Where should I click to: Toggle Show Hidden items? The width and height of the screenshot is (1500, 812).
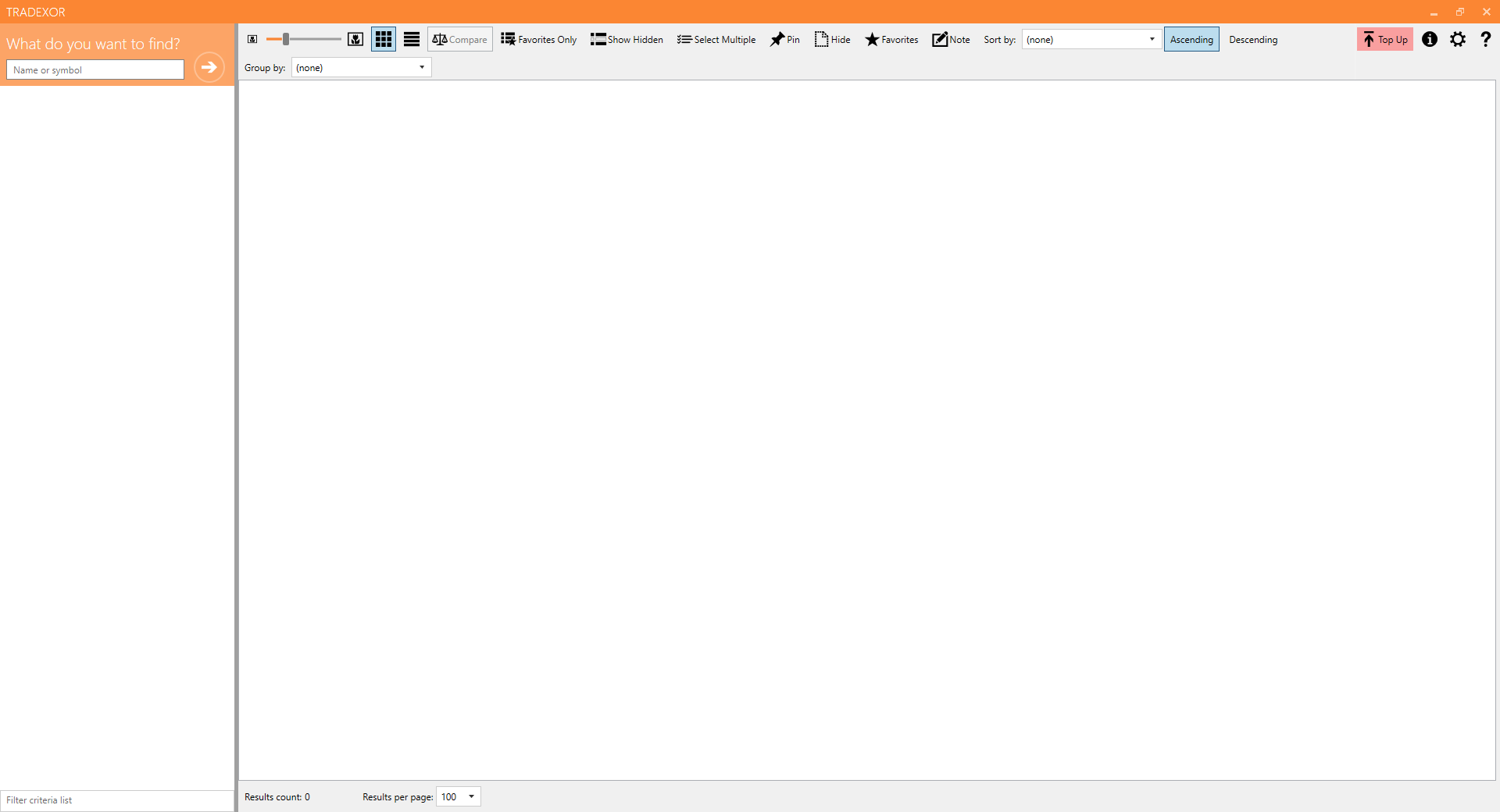tap(627, 39)
